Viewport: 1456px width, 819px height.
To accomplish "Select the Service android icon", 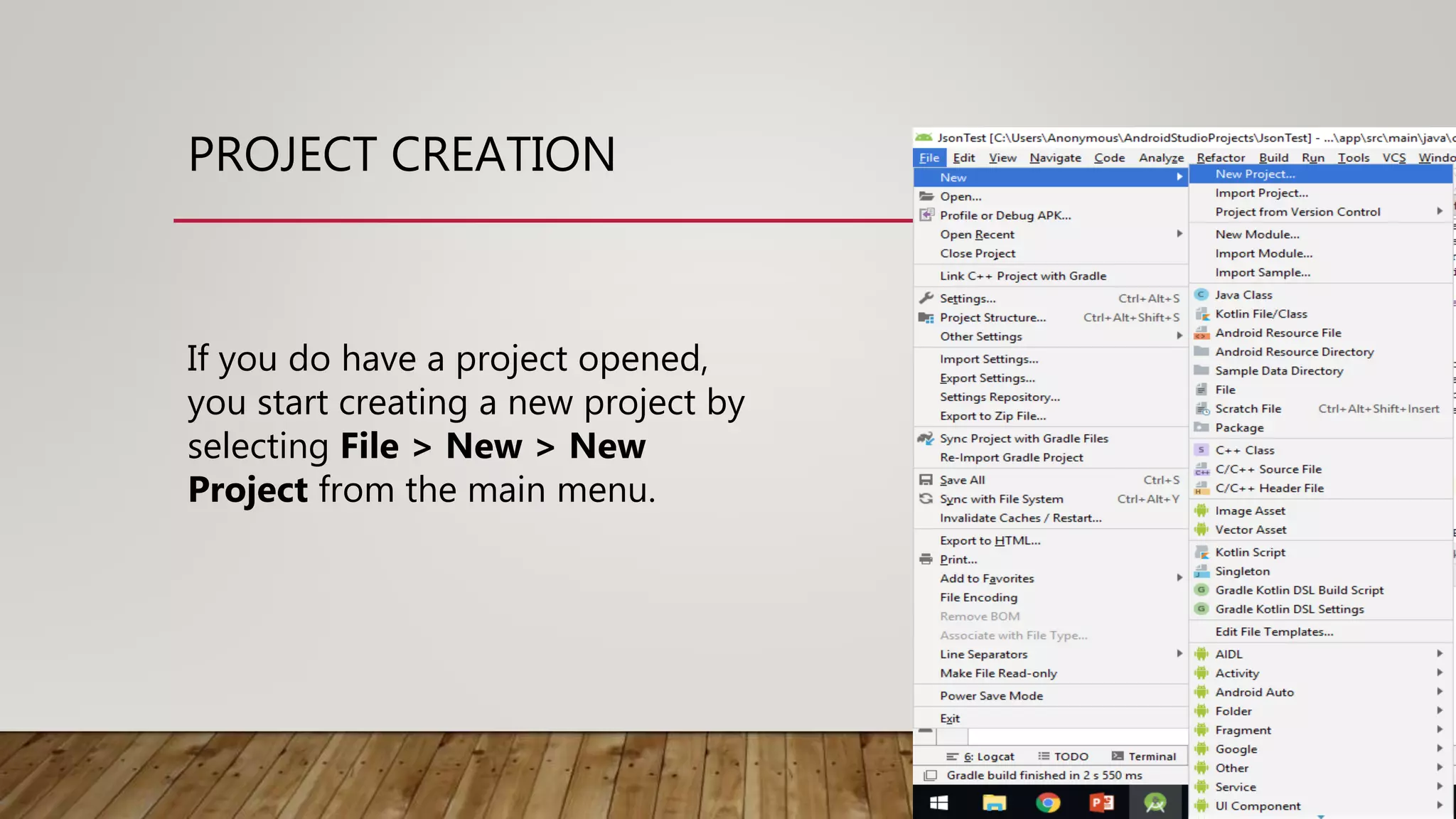I will [1201, 787].
